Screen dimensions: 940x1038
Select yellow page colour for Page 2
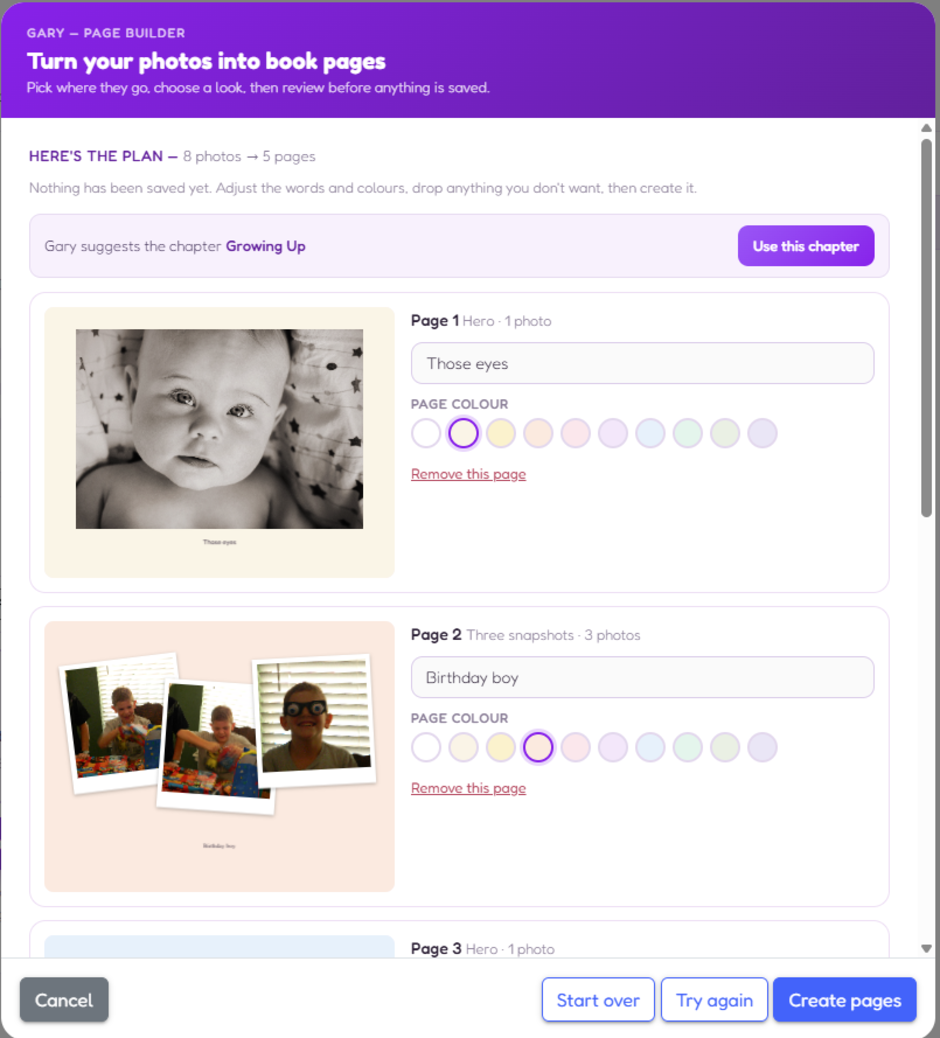(500, 747)
